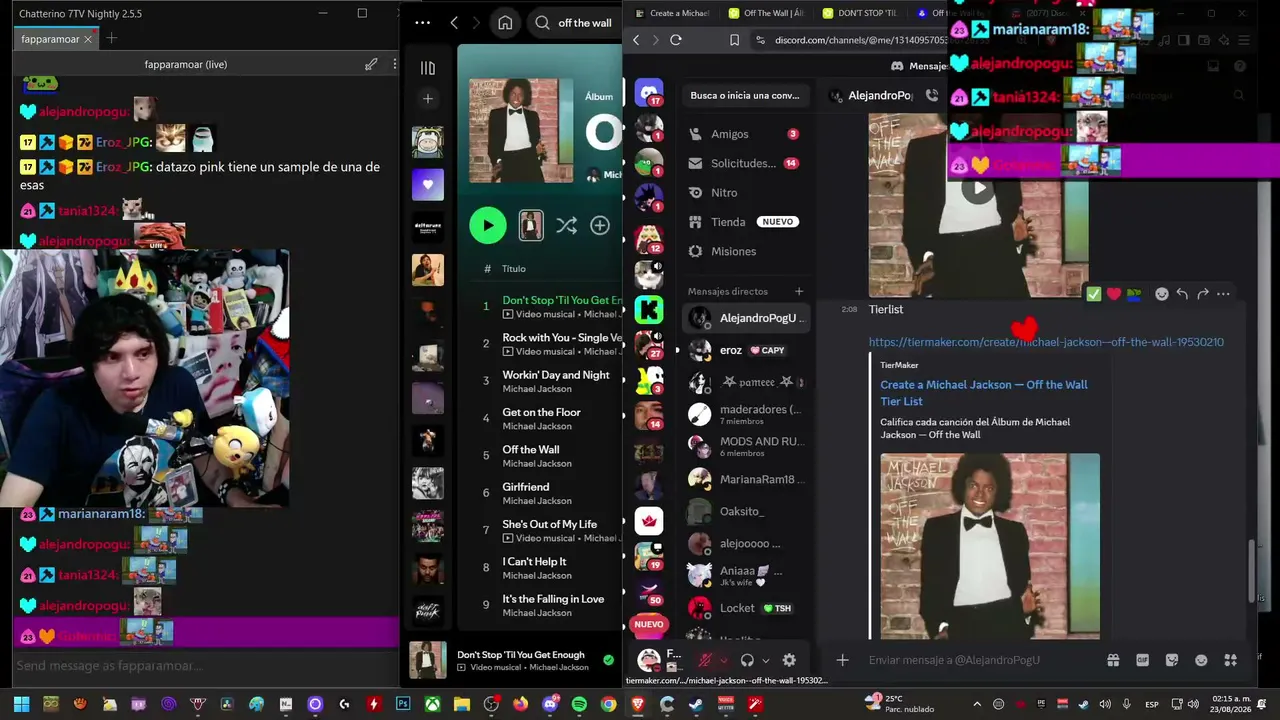Open Your Library icon in Spotify sidebar
Viewport: 1280px width, 720px height.
428,68
